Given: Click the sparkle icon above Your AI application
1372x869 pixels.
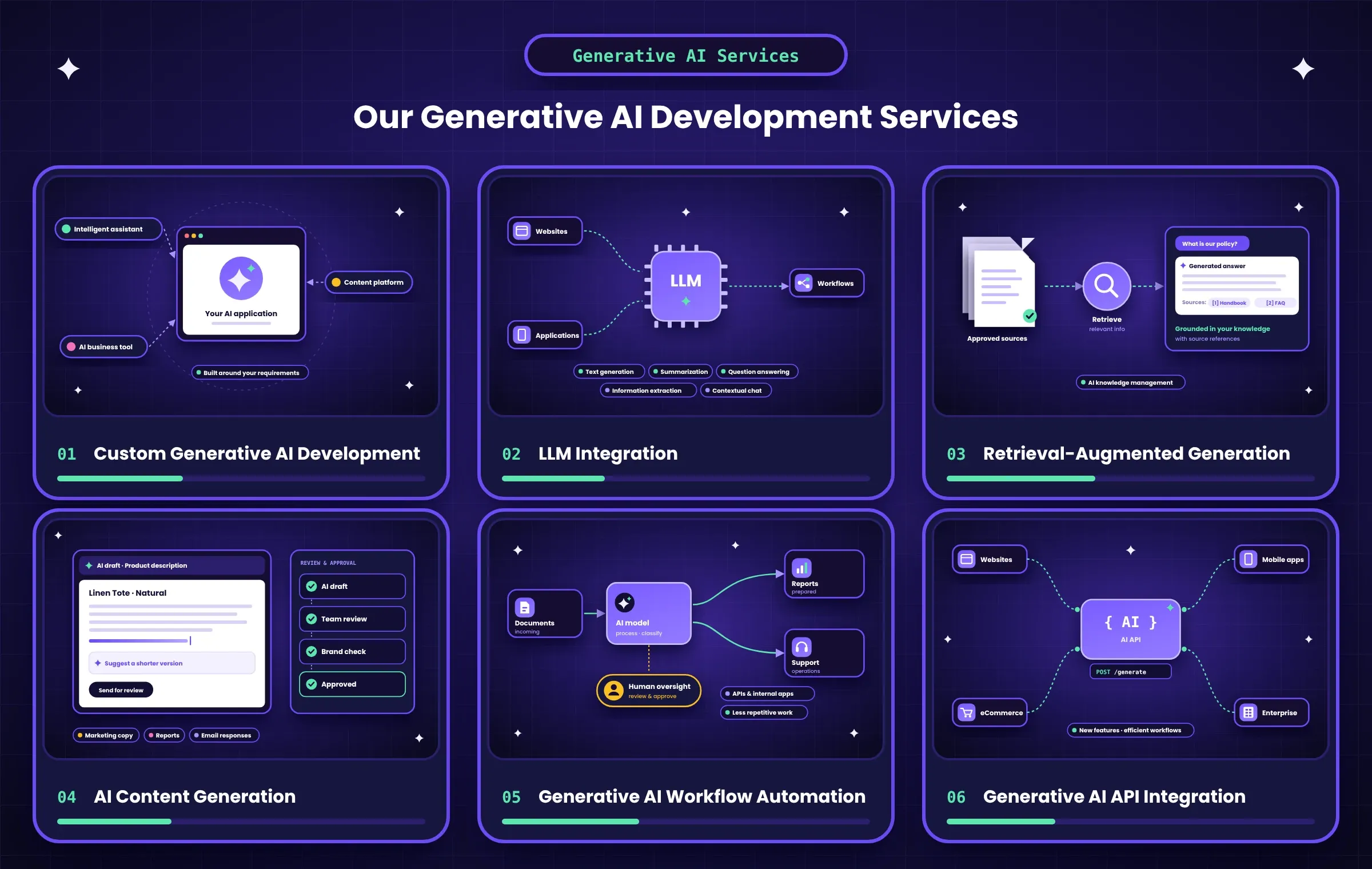Looking at the screenshot, I should 241,278.
